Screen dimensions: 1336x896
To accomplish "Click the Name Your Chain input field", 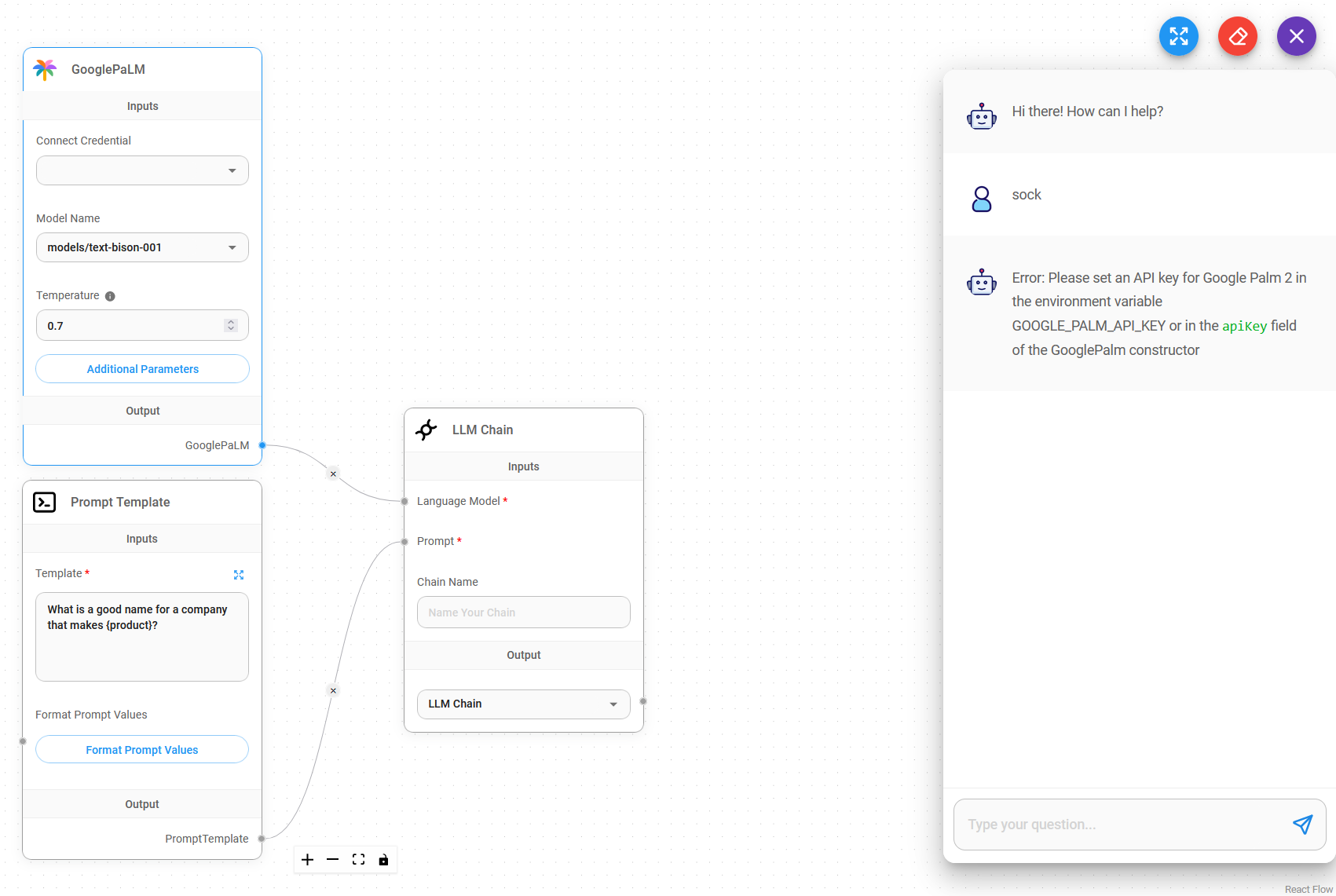I will pyautogui.click(x=523, y=613).
